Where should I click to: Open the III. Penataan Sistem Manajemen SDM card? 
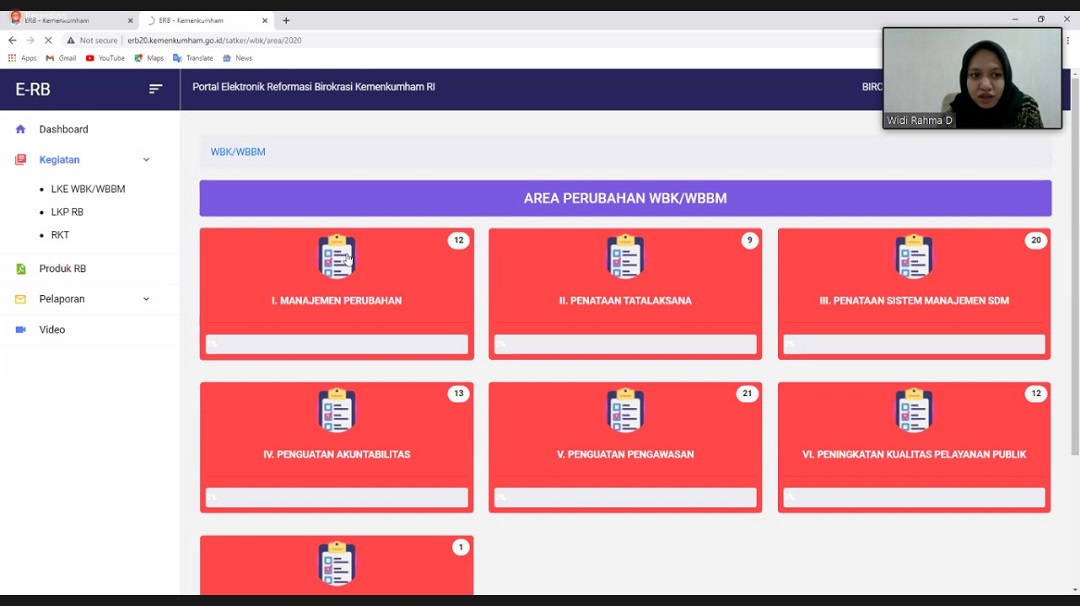tap(913, 300)
